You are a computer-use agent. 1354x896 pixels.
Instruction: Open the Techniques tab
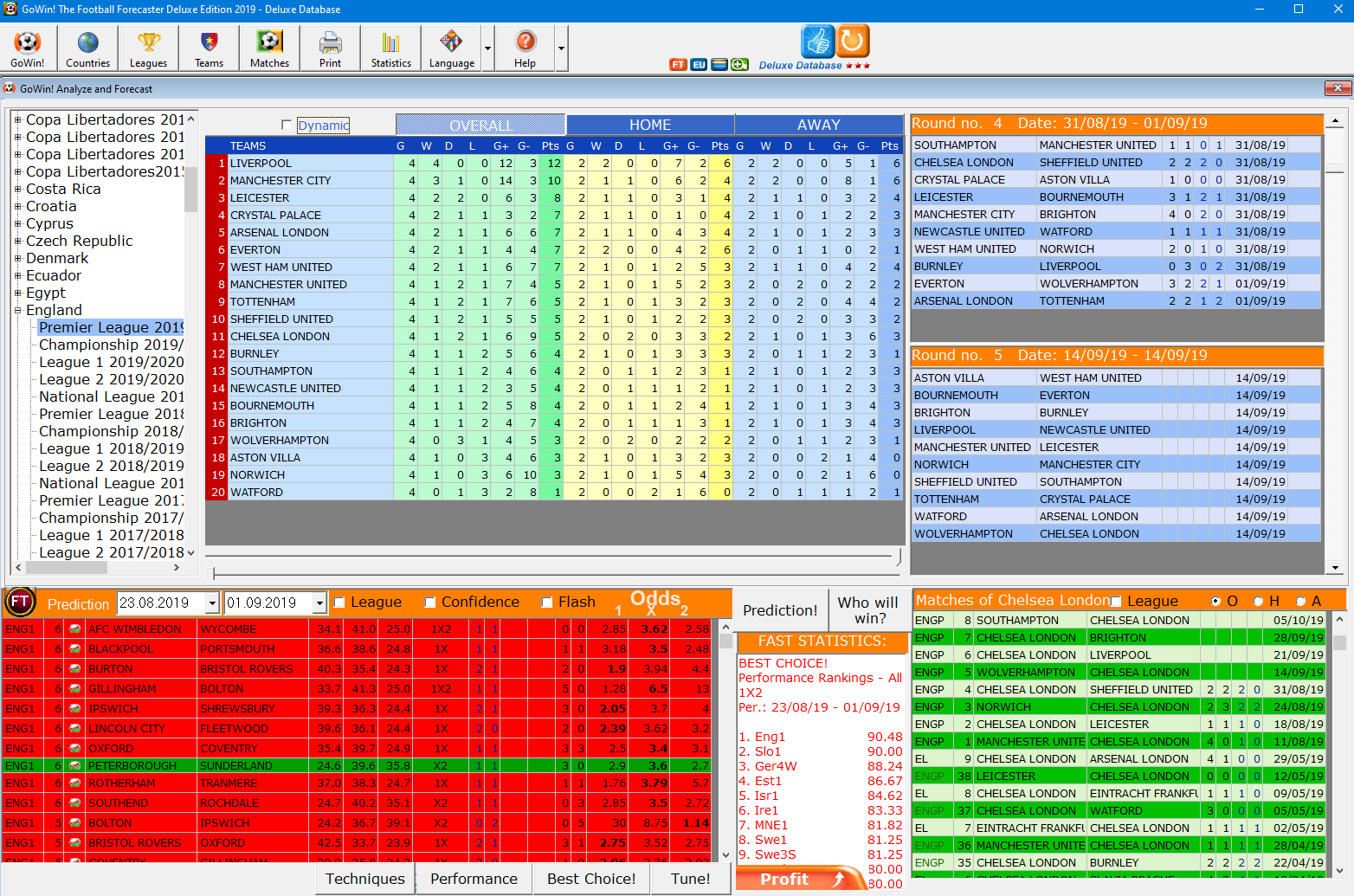[365, 879]
